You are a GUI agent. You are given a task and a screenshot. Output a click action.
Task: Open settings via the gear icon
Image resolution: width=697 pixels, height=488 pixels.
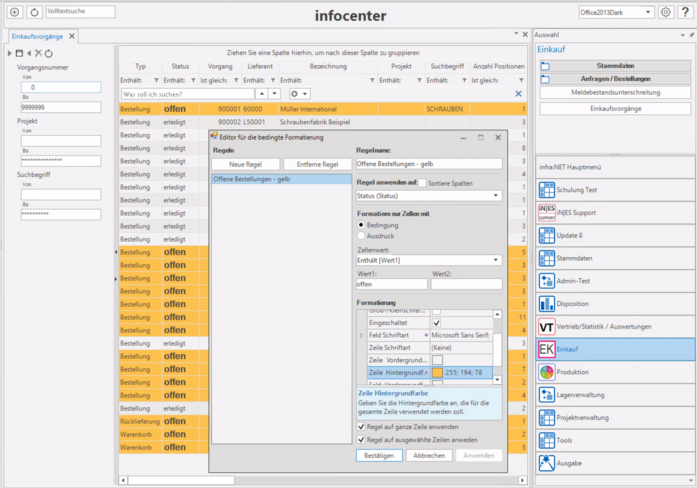665,12
